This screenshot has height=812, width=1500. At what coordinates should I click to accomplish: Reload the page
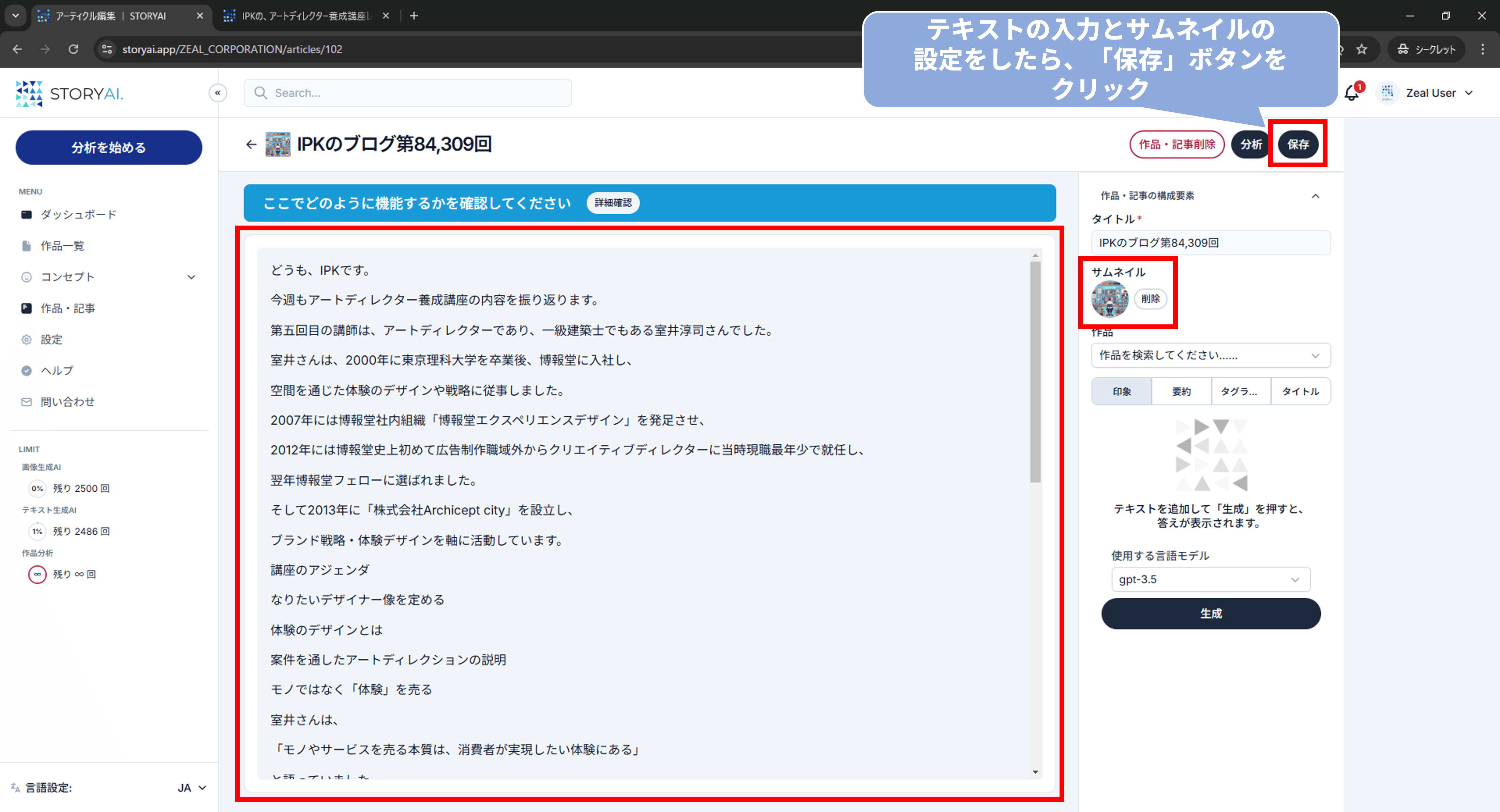pos(73,49)
